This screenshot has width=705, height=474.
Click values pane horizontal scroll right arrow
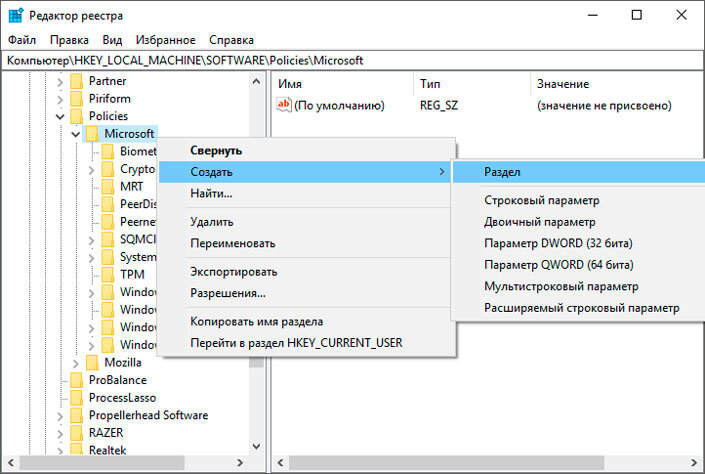point(693,463)
